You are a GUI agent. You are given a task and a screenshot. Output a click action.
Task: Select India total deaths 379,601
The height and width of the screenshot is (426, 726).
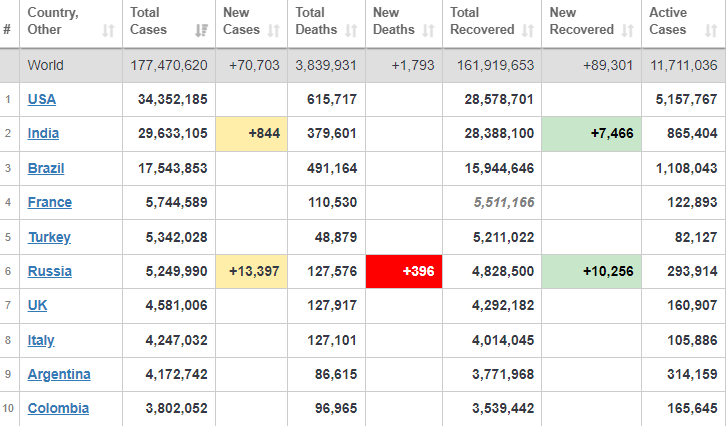(x=332, y=133)
